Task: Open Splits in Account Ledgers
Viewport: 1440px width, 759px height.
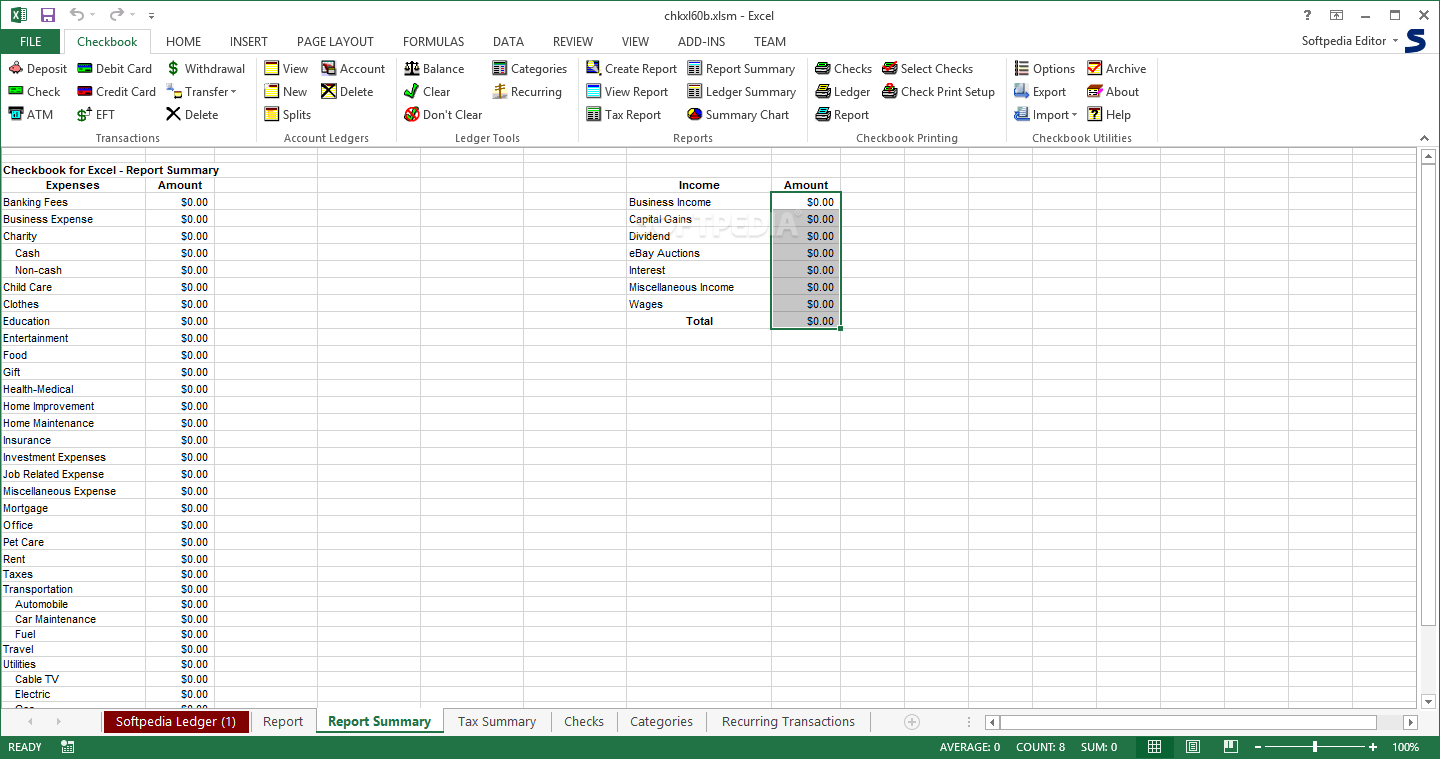Action: 288,115
